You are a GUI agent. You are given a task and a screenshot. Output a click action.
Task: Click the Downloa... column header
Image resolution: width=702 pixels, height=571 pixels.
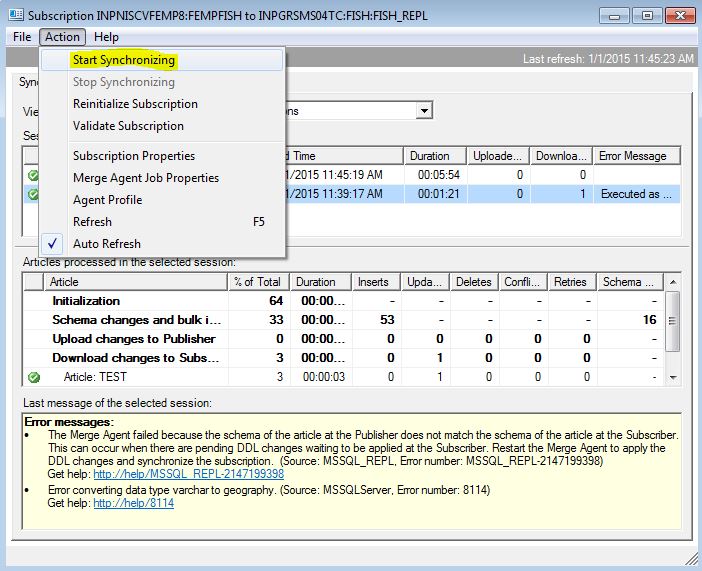pyautogui.click(x=561, y=156)
